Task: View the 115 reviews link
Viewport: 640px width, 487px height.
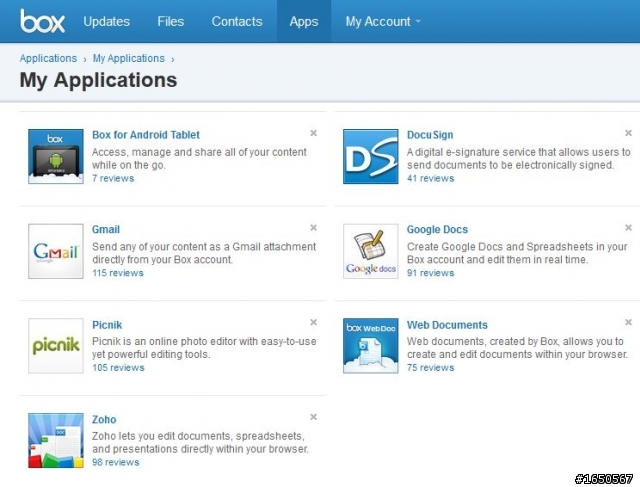Action: [x=118, y=273]
